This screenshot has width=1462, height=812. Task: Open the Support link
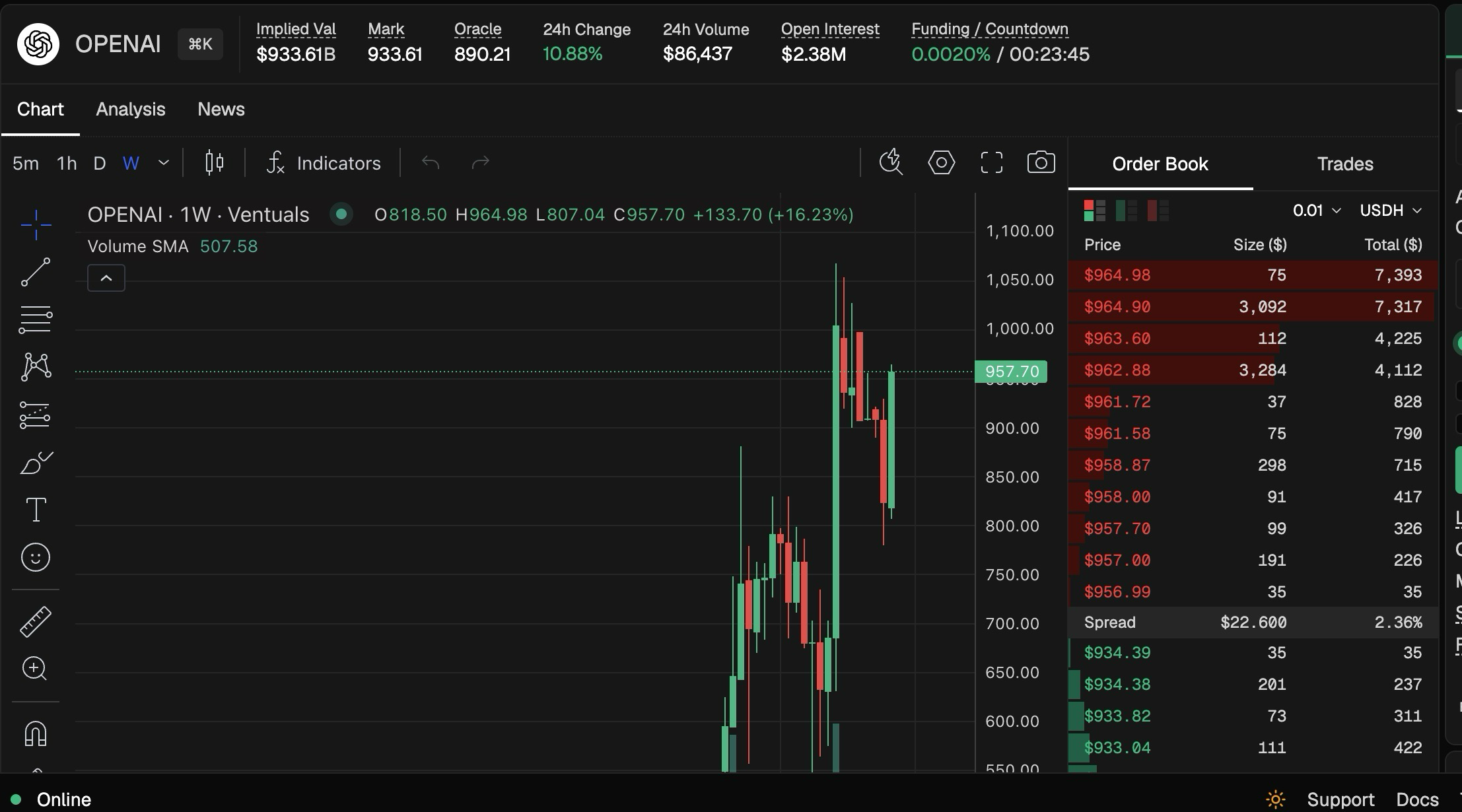pyautogui.click(x=1340, y=799)
